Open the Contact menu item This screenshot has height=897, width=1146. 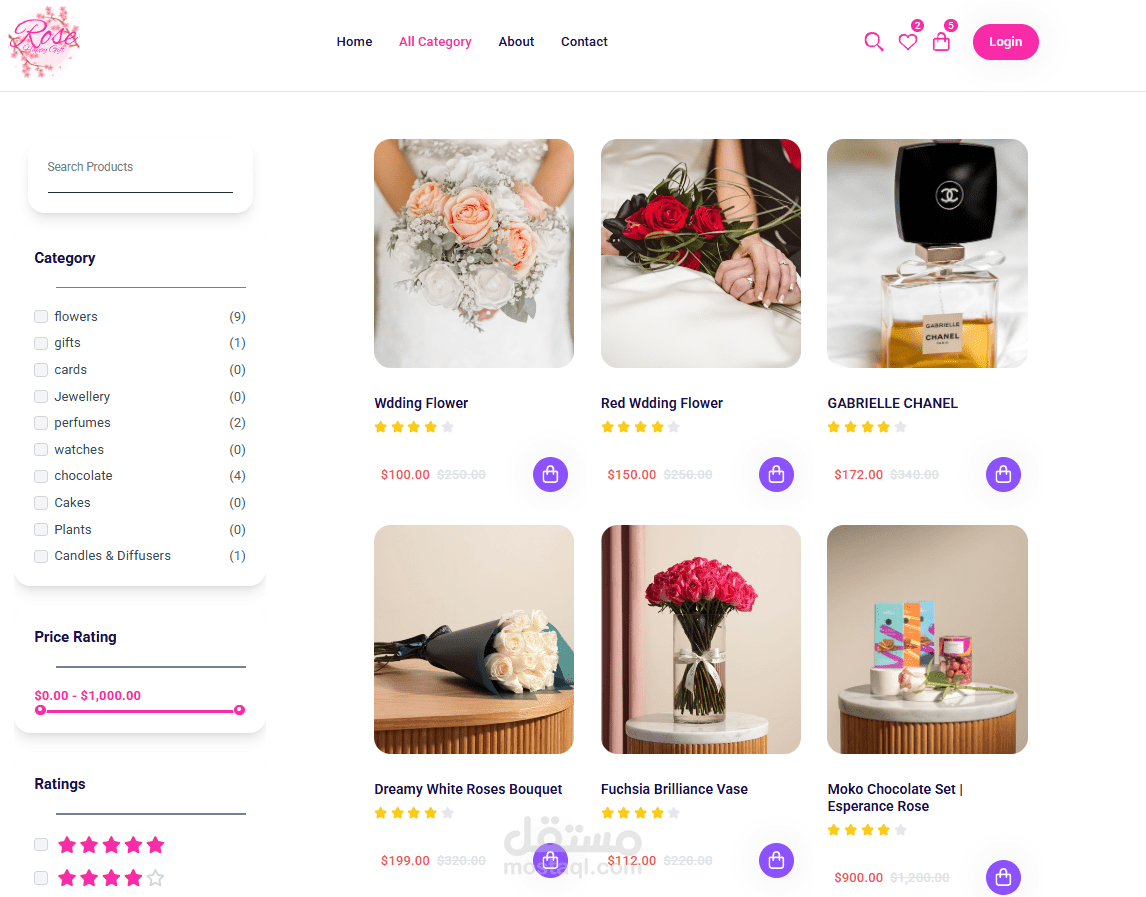(x=584, y=42)
